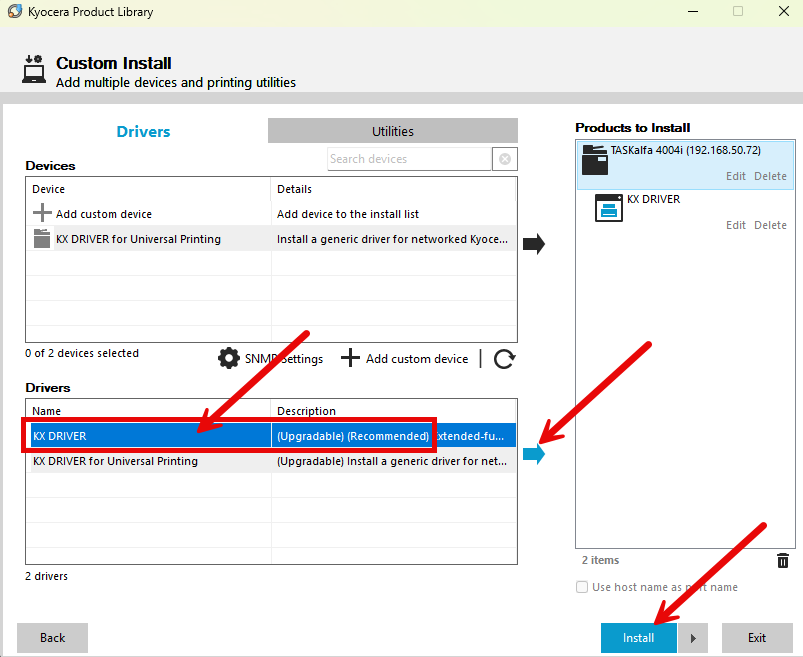Click the plus icon beside Add custom device below list
The width and height of the screenshot is (803, 657).
click(x=350, y=358)
